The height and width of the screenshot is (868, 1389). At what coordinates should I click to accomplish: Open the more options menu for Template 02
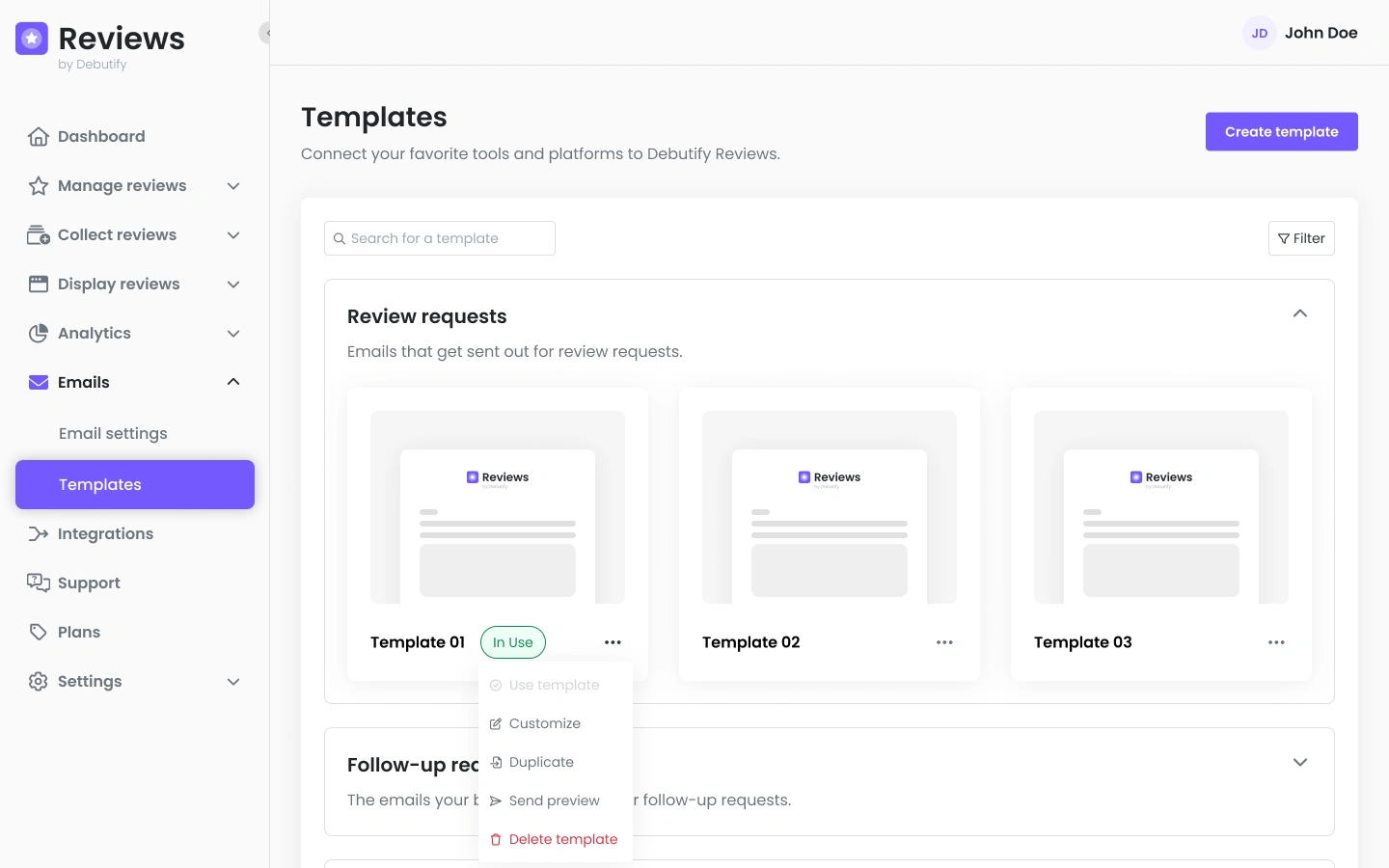click(944, 642)
